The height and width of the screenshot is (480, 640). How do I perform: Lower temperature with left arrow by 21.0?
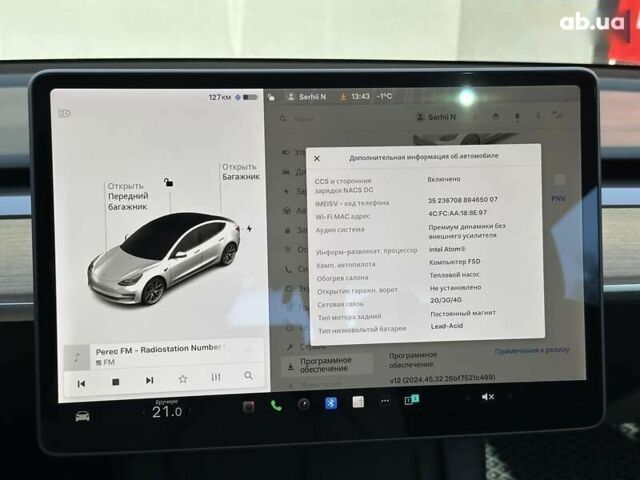point(143,413)
